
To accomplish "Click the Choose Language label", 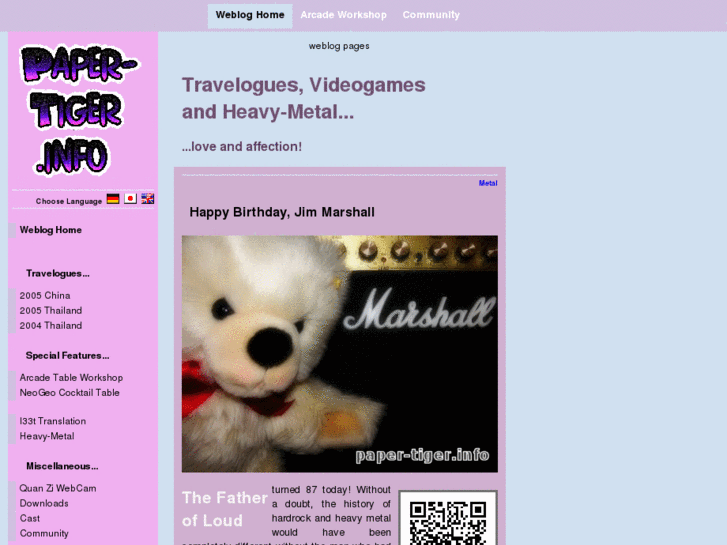I will pos(69,201).
